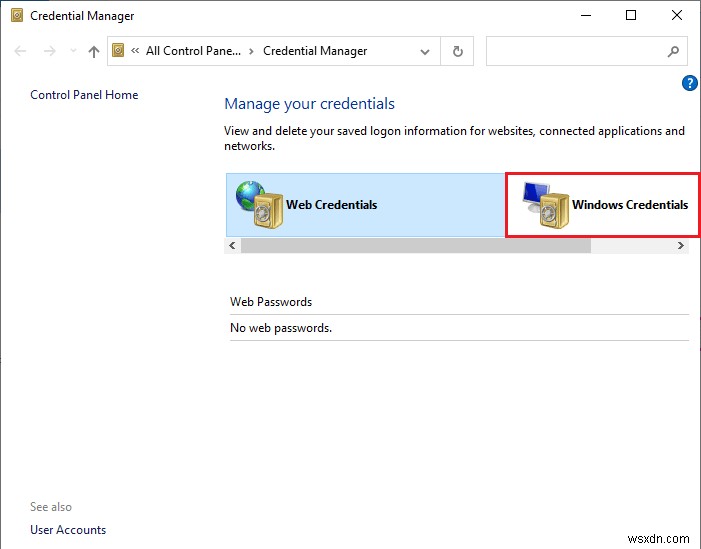Click the Credential Manager breadcrumb

[315, 51]
